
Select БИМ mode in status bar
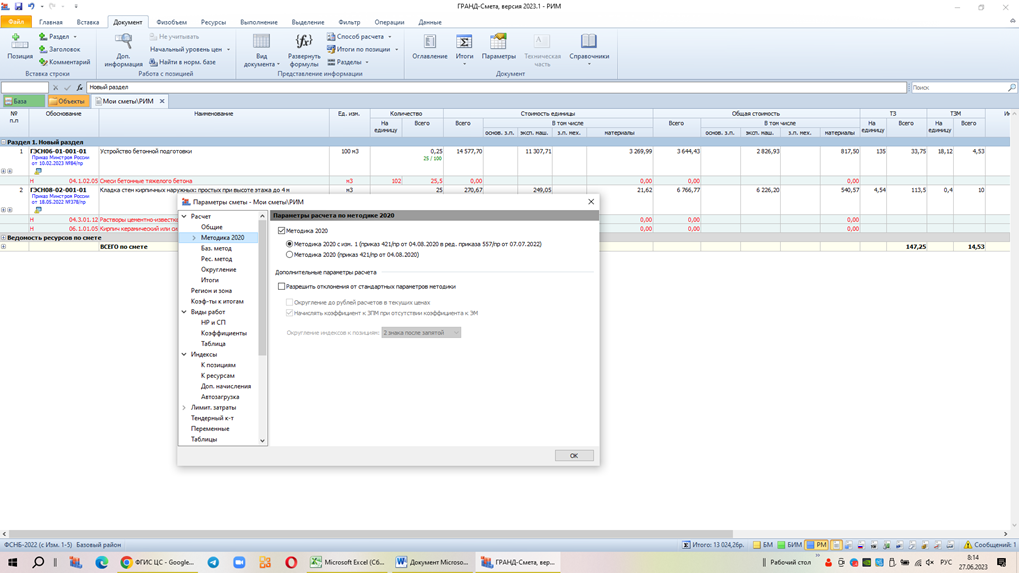tap(790, 545)
